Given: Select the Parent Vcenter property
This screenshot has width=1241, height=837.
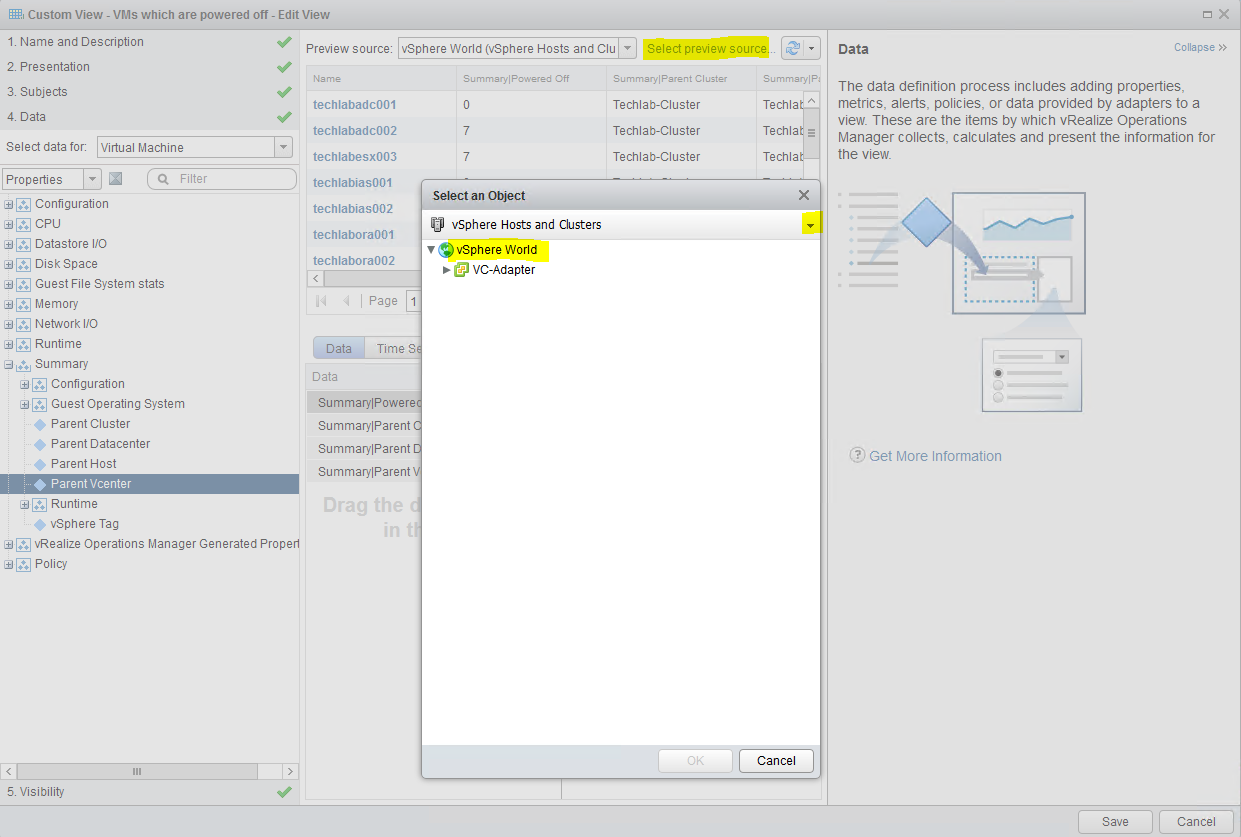Looking at the screenshot, I should click(91, 484).
